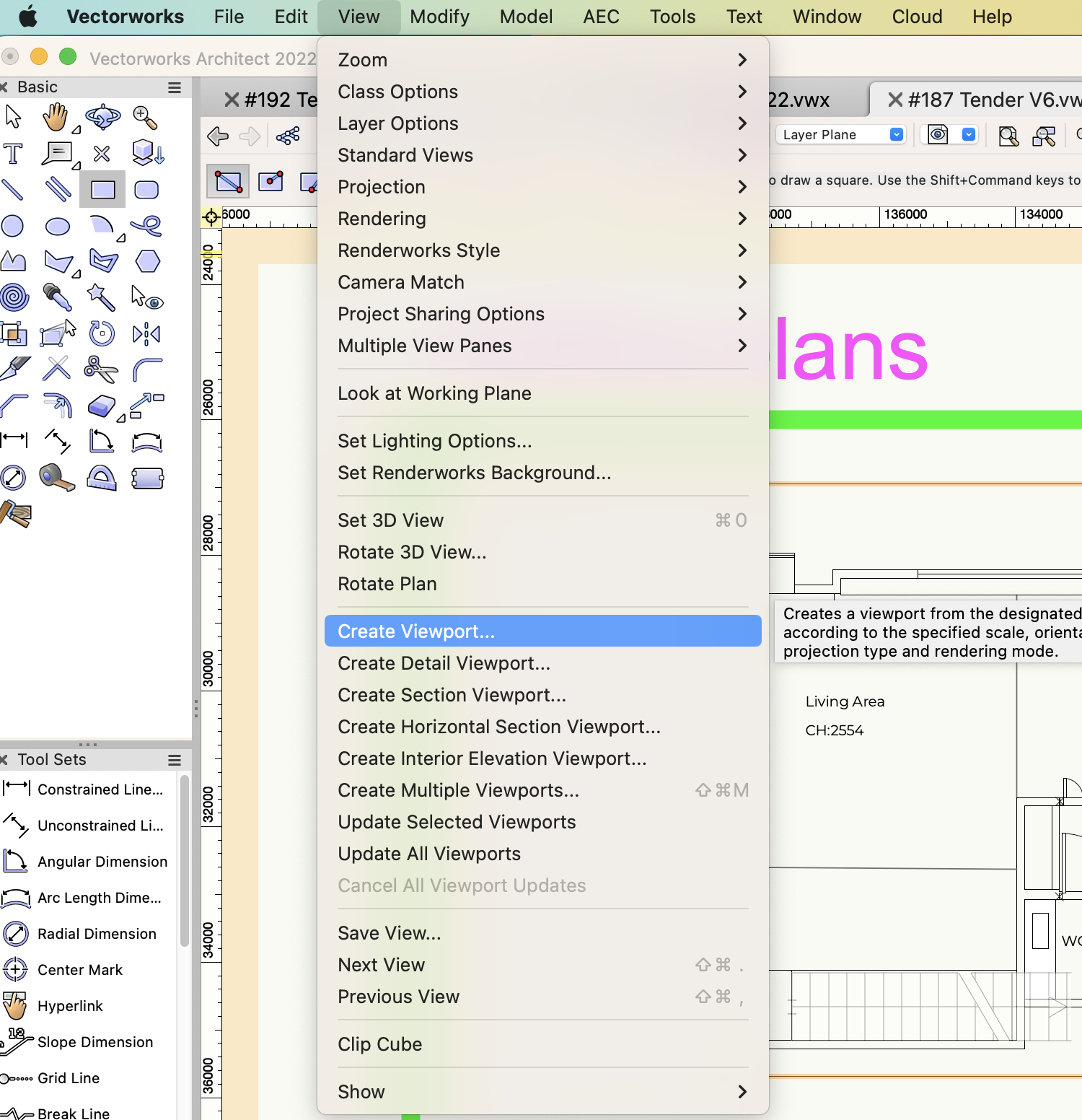Viewport: 1082px width, 1120px height.
Task: Toggle the first rectangle creation mode
Action: point(228,181)
